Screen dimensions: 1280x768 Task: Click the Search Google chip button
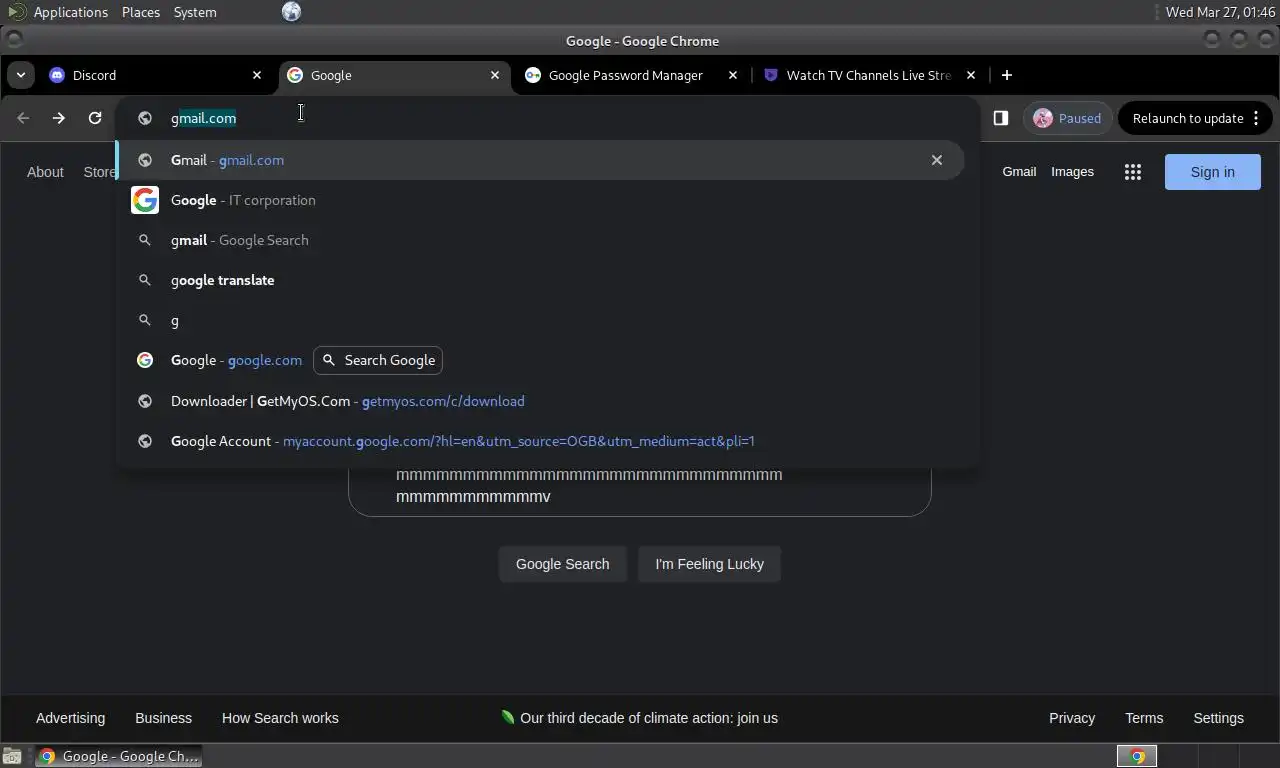pos(378,360)
